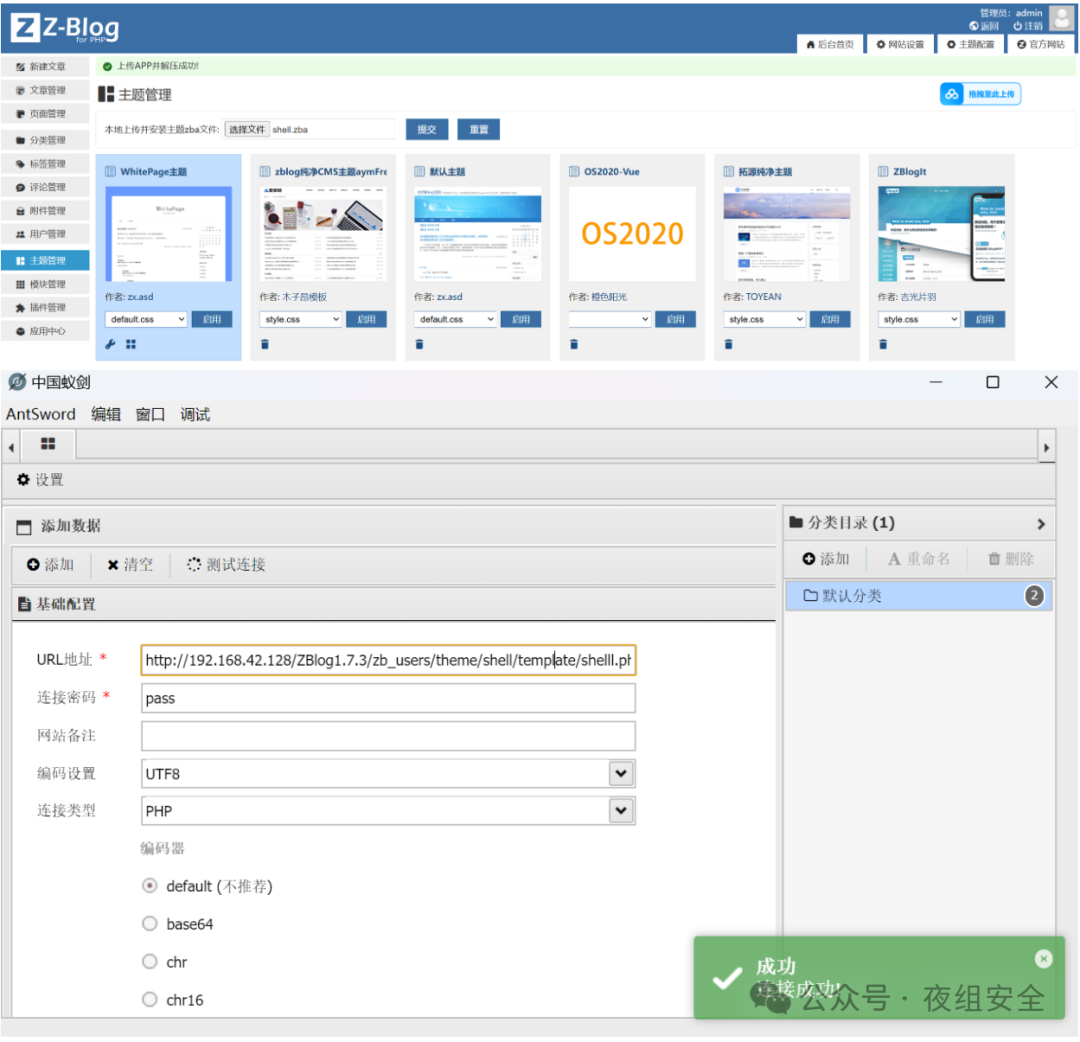Click right tab scroll arrow in AntSword
This screenshot has width=1080, height=1042.
1046,448
